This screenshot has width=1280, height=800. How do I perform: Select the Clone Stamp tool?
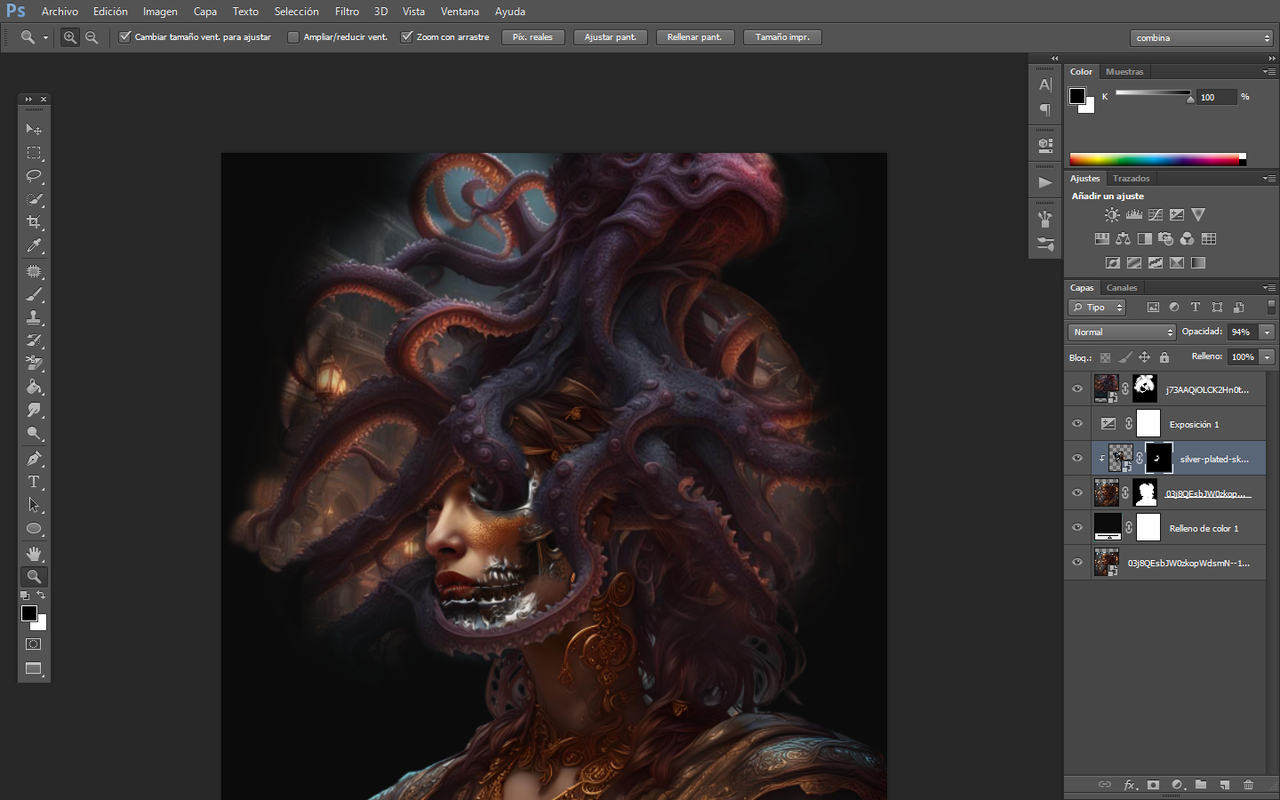click(34, 318)
